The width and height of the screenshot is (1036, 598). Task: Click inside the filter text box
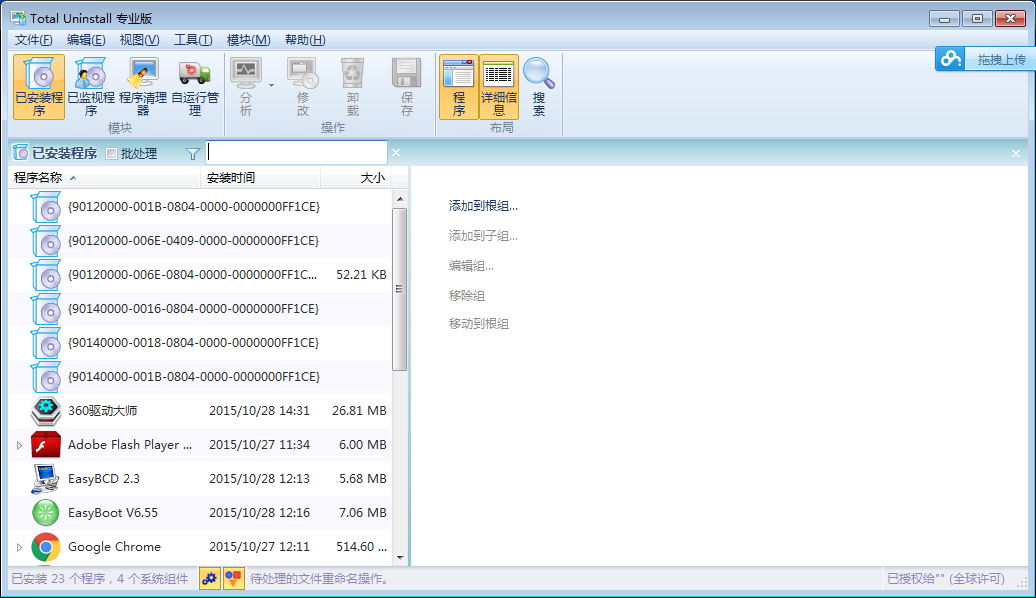tap(296, 153)
